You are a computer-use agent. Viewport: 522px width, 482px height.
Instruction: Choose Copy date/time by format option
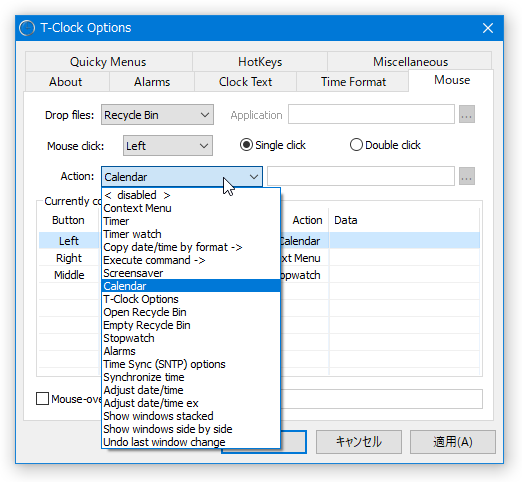tap(191, 247)
